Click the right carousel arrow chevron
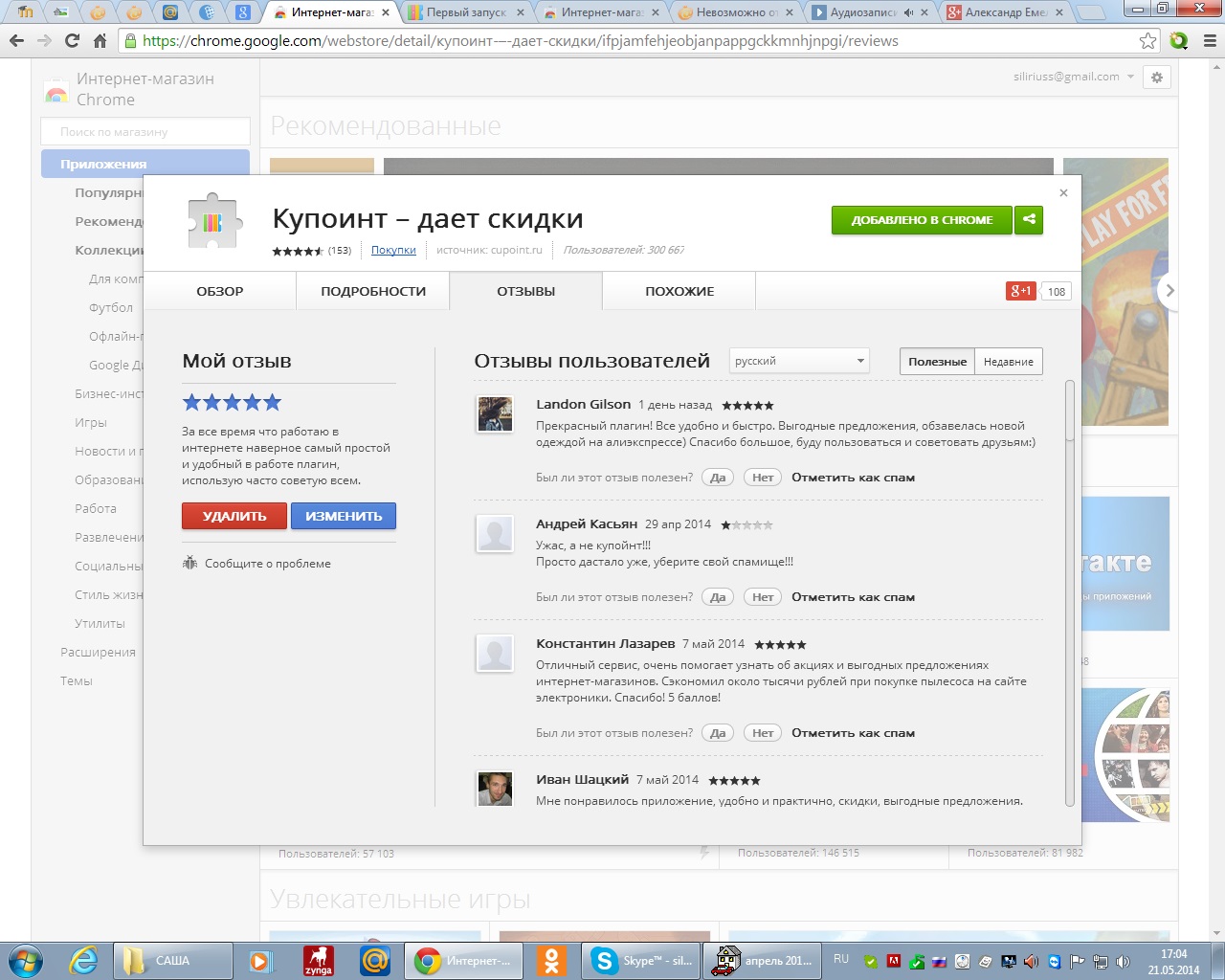This screenshot has height=980, width=1225. pos(1169,291)
